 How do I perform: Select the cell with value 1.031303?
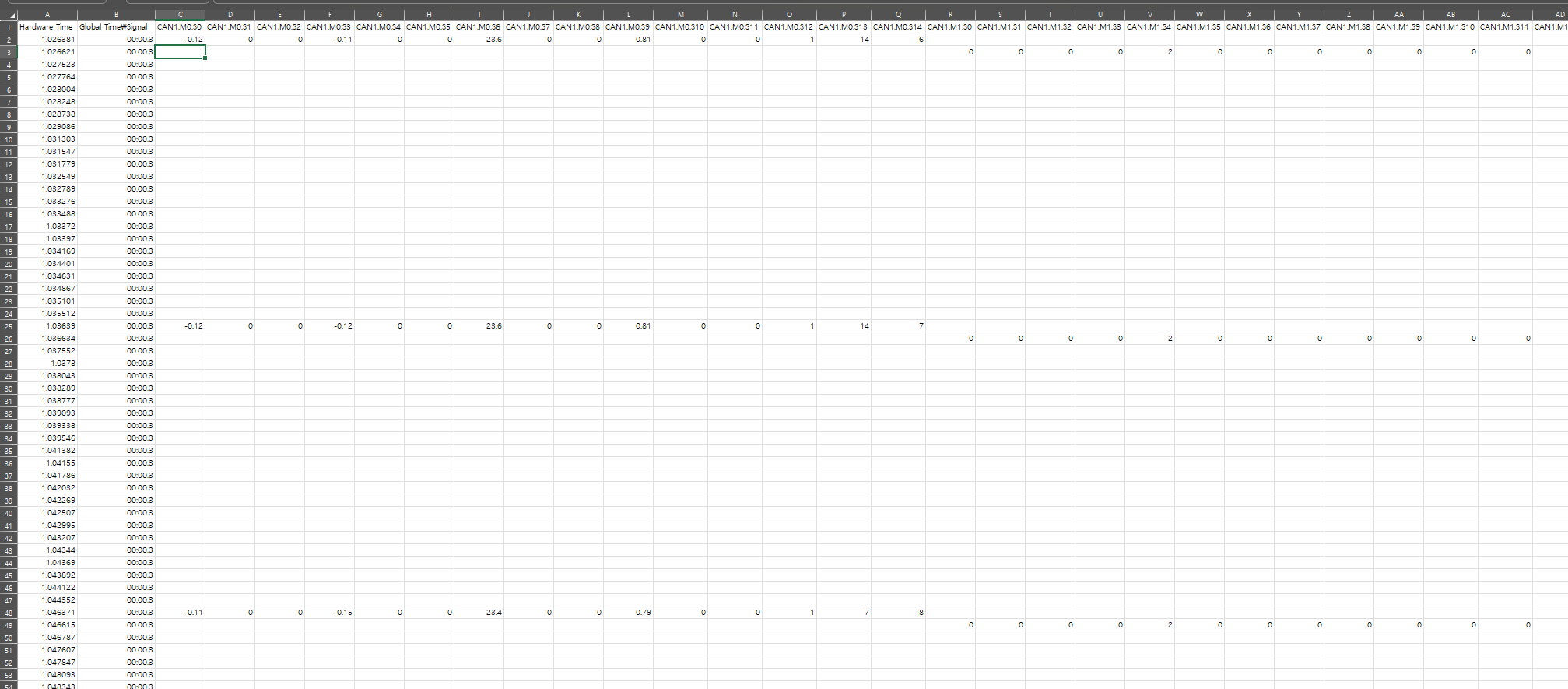[47, 139]
